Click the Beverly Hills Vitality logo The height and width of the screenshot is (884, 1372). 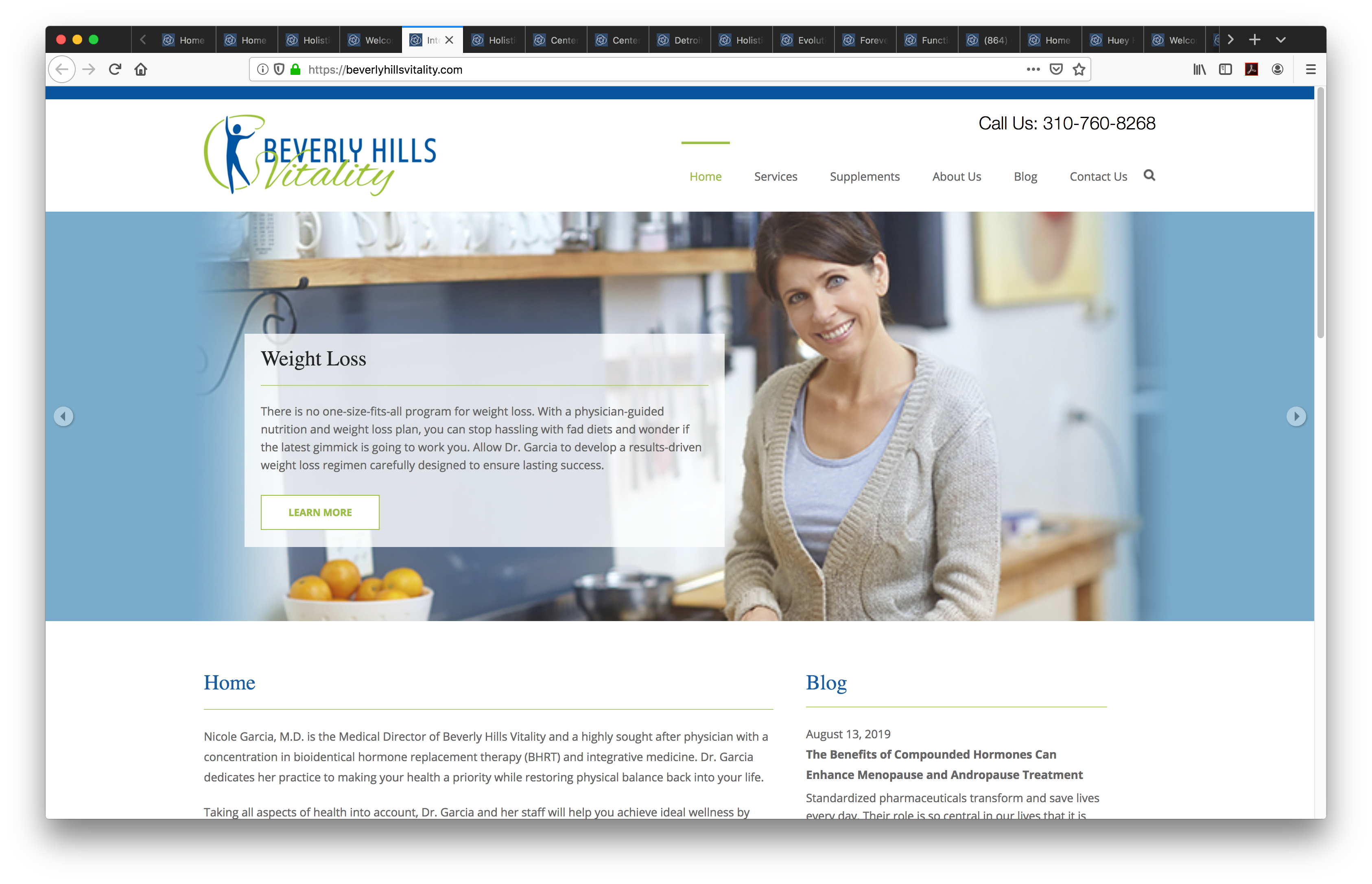point(320,155)
